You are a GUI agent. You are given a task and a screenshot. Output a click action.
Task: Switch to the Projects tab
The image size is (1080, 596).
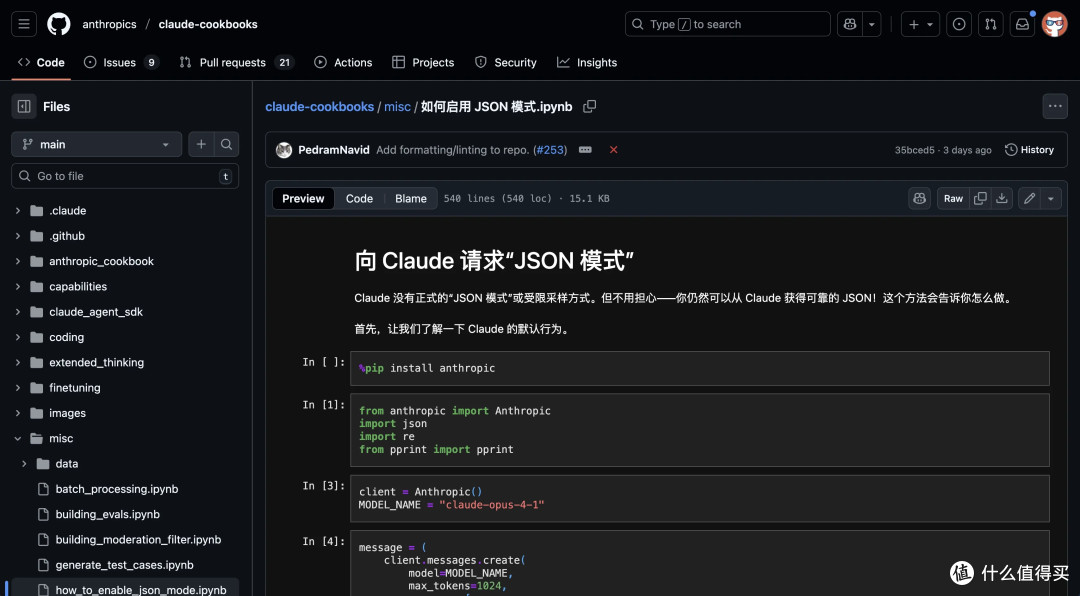pos(423,62)
